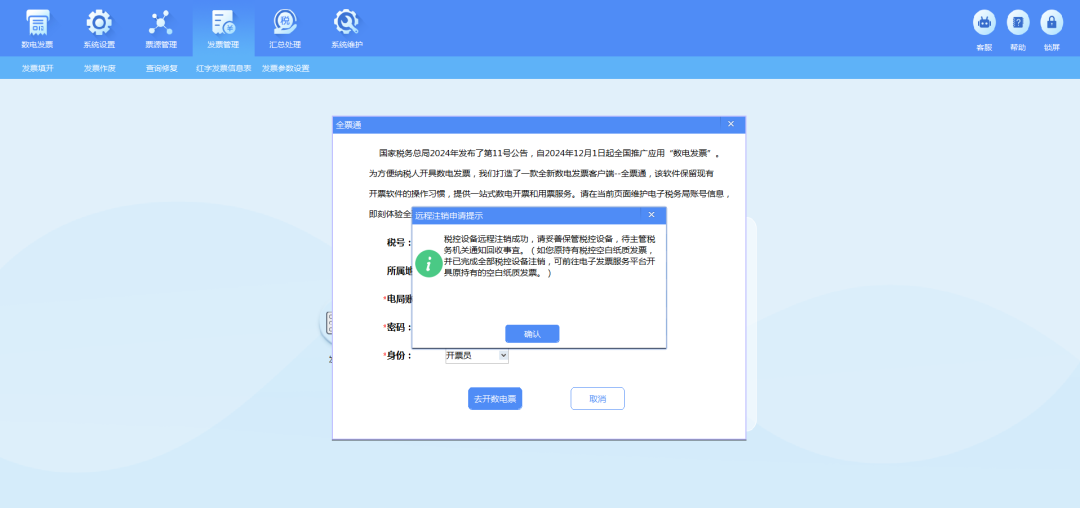
Task: Click the 去开数电票 button
Action: 495,399
